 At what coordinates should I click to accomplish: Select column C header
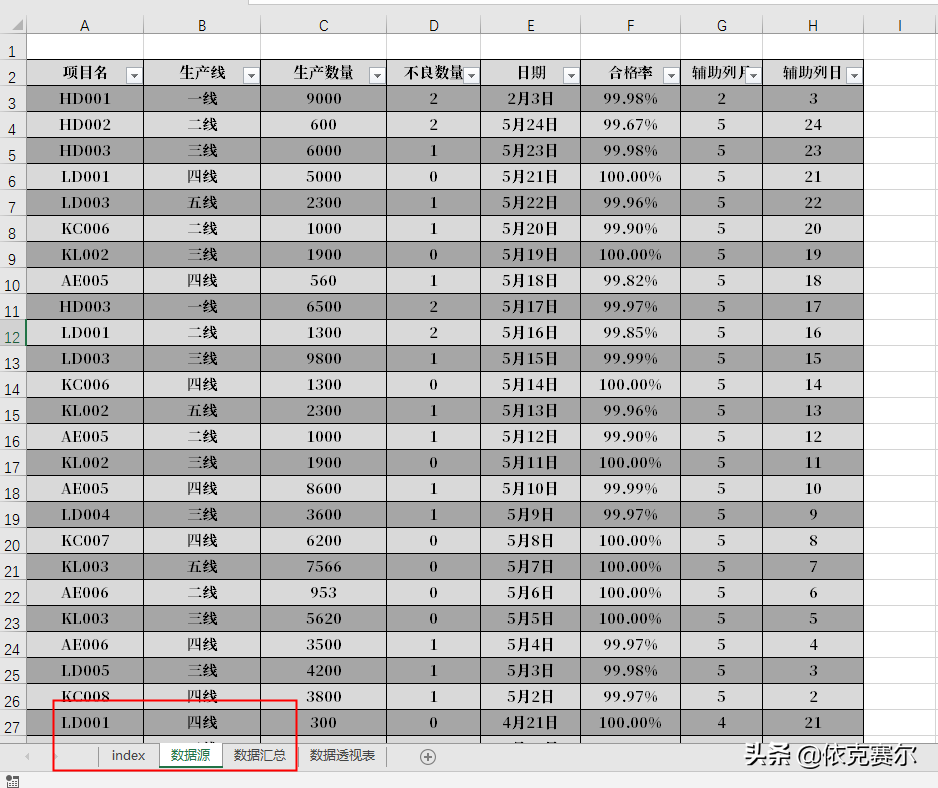[324, 25]
